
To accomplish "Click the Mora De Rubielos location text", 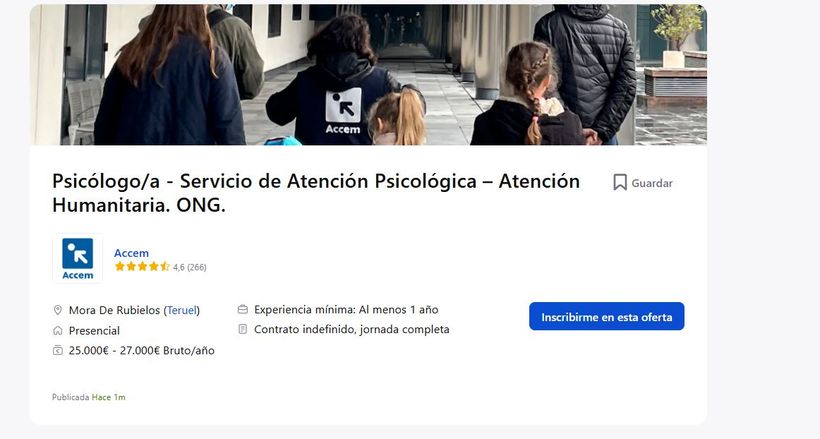I will pyautogui.click(x=115, y=310).
